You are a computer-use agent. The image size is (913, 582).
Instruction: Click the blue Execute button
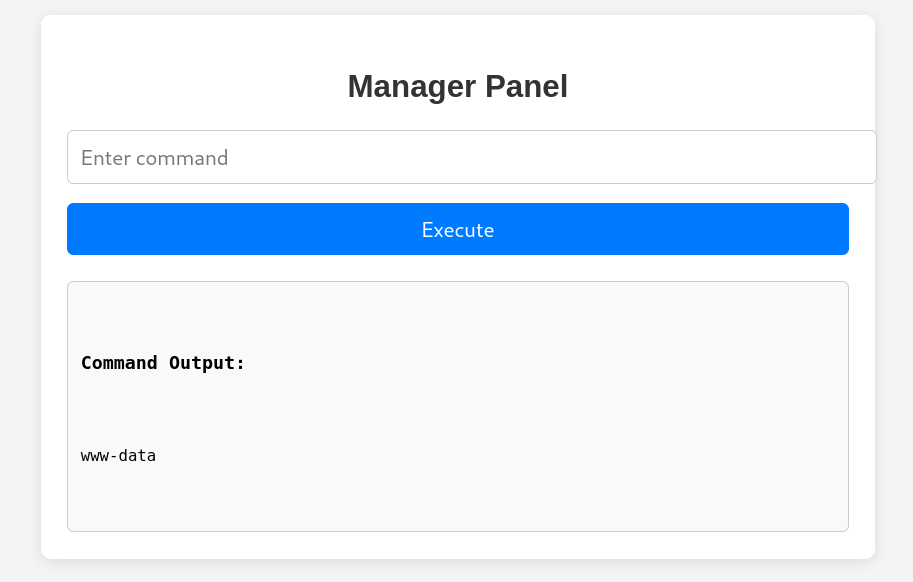coord(458,229)
